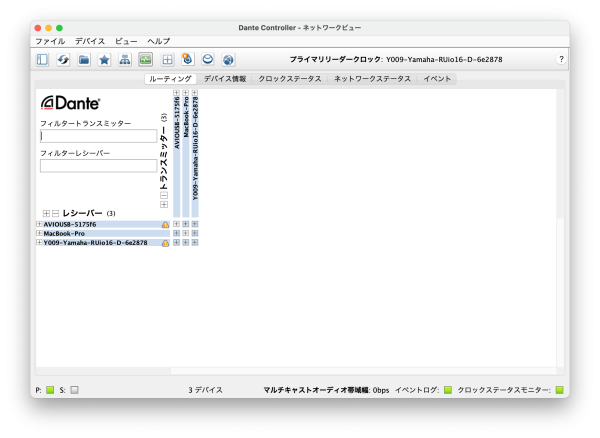This screenshot has width=600, height=438.
Task: Expand the AVIOUSB-5175f6 transmitter column
Action: (x=176, y=93)
